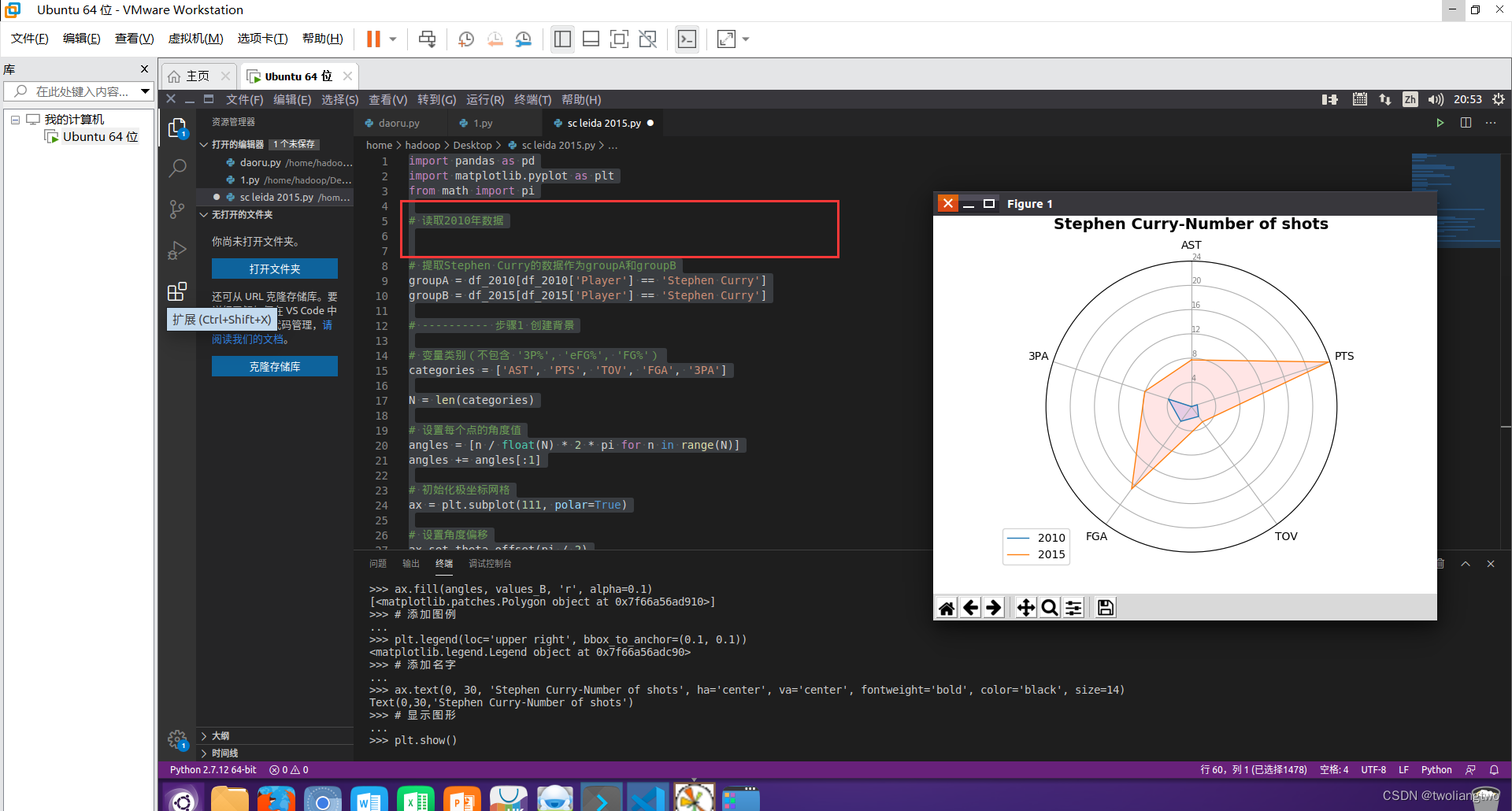Click the 打开文件夹 button
This screenshot has height=811, width=1512.
(275, 268)
